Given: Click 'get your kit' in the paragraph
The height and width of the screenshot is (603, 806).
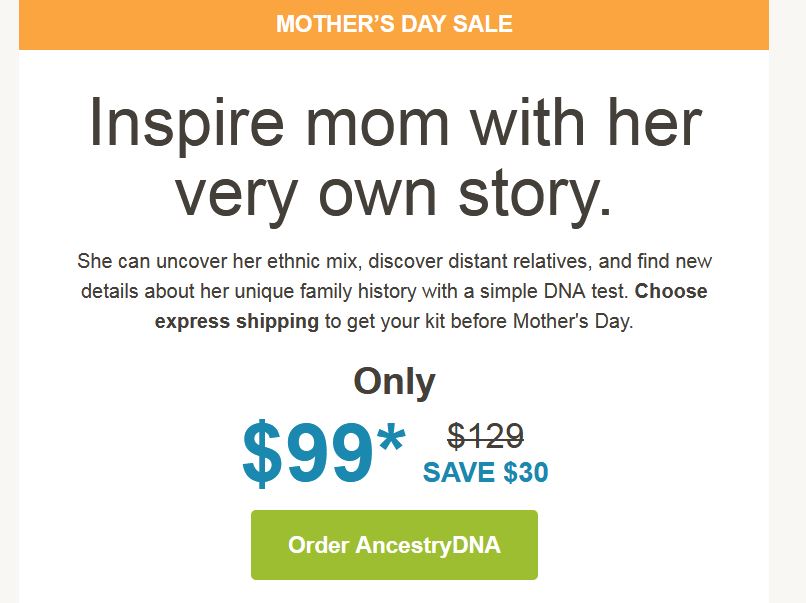Looking at the screenshot, I should [396, 321].
